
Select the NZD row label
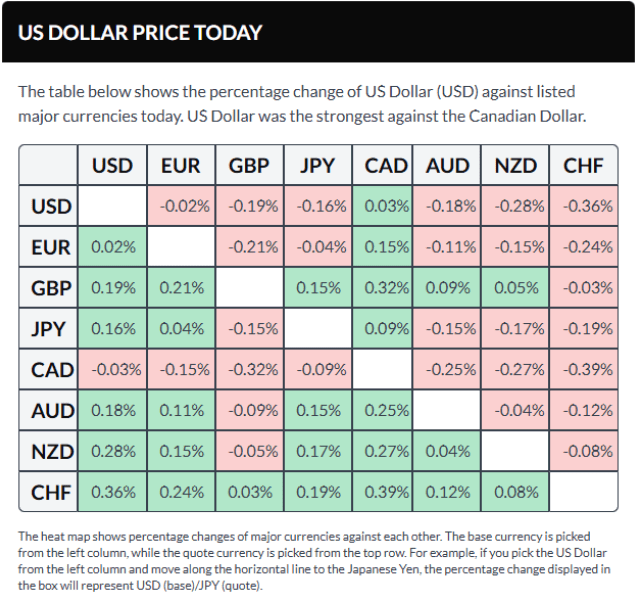coord(52,451)
